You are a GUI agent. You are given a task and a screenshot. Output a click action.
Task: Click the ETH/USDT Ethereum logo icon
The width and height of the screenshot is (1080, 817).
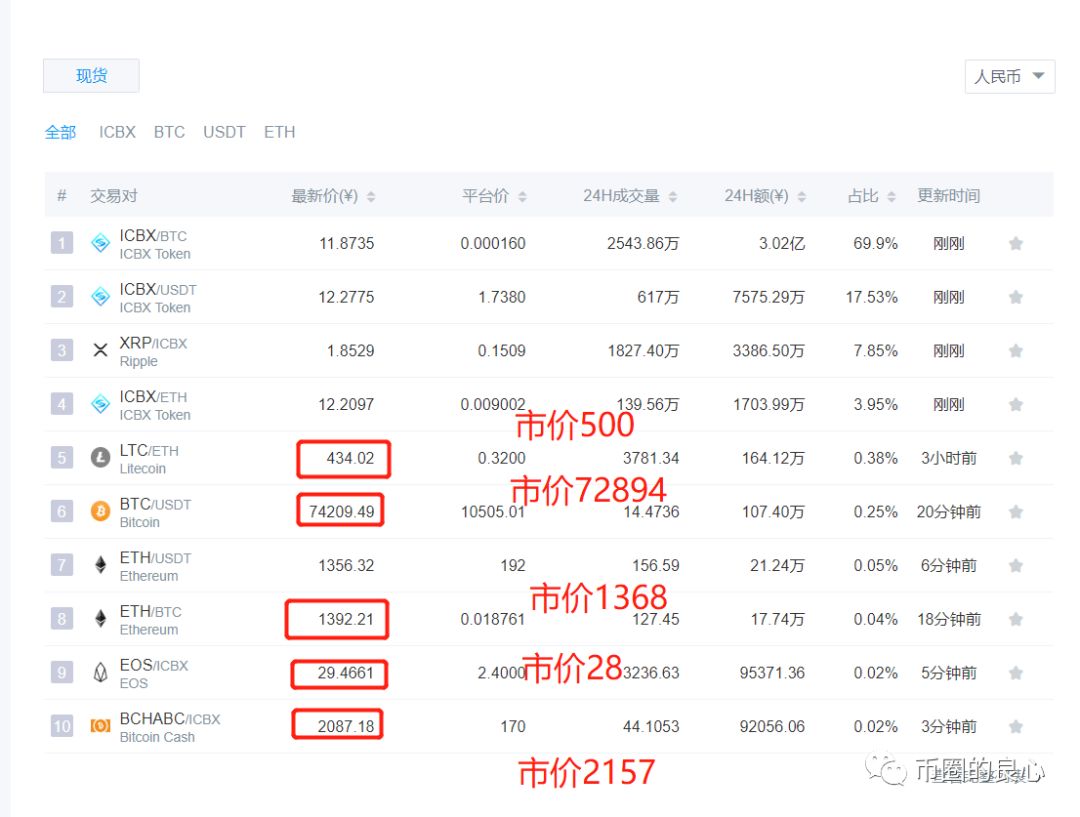click(101, 565)
